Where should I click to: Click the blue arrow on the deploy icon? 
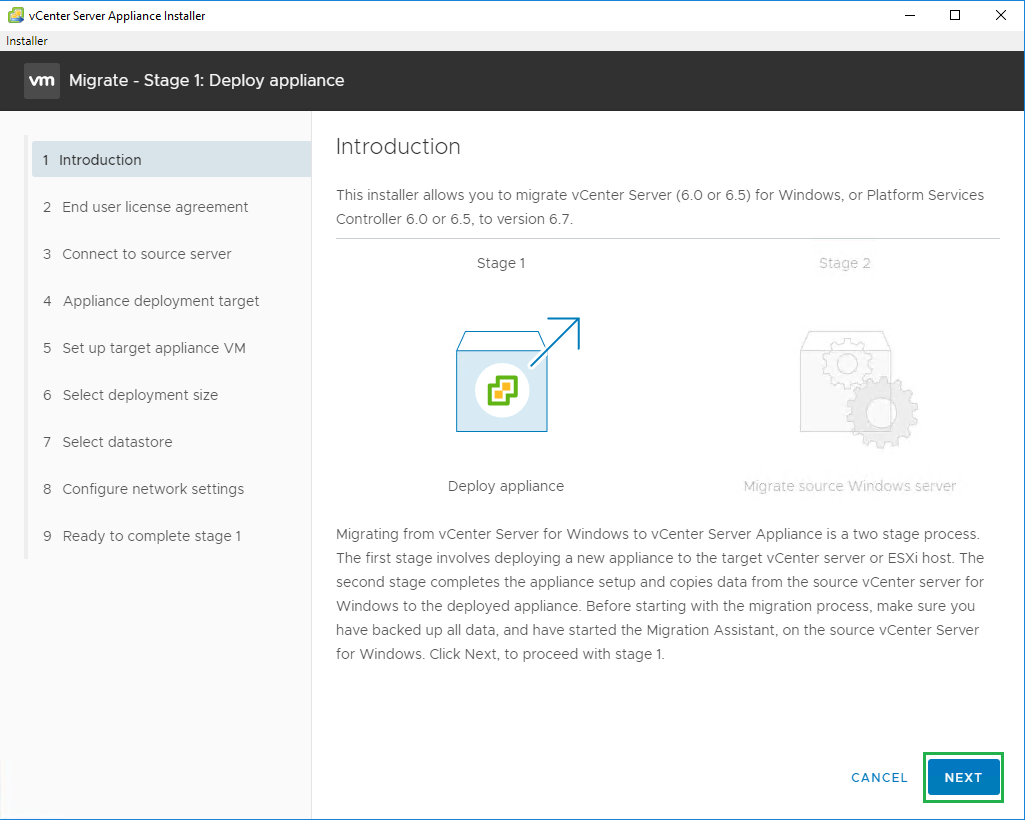pos(556,340)
